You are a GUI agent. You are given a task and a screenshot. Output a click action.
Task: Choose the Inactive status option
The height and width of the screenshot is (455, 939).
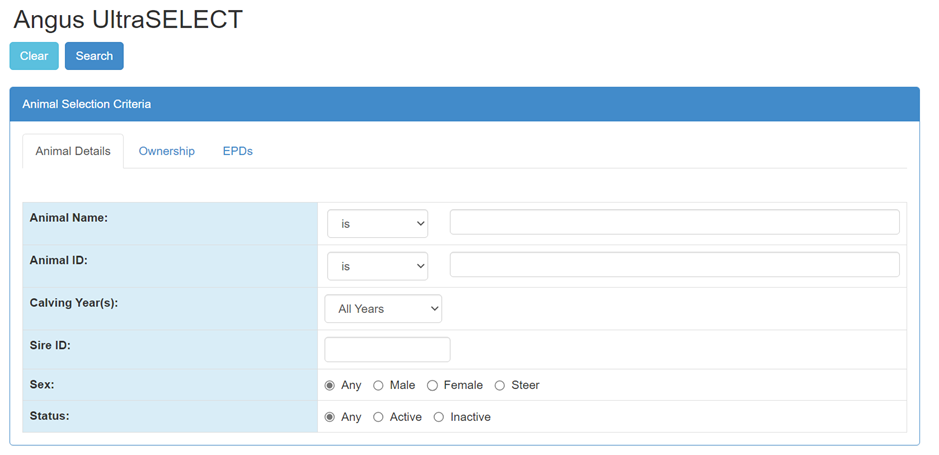pyautogui.click(x=438, y=417)
